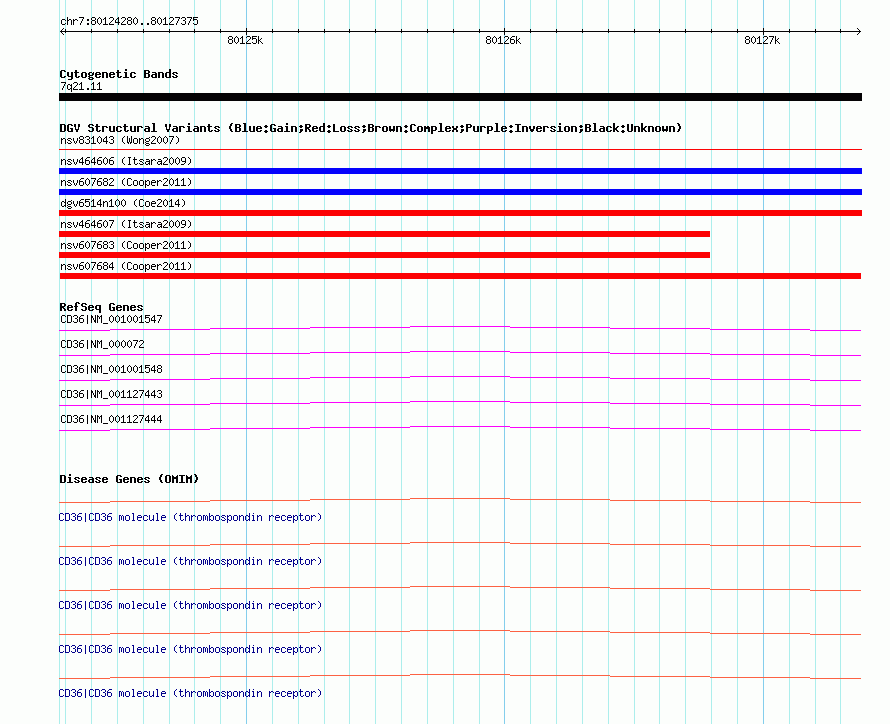The height and width of the screenshot is (724, 890).
Task: Open the CD36|NM_001127444 transcript label
Action: [111, 419]
